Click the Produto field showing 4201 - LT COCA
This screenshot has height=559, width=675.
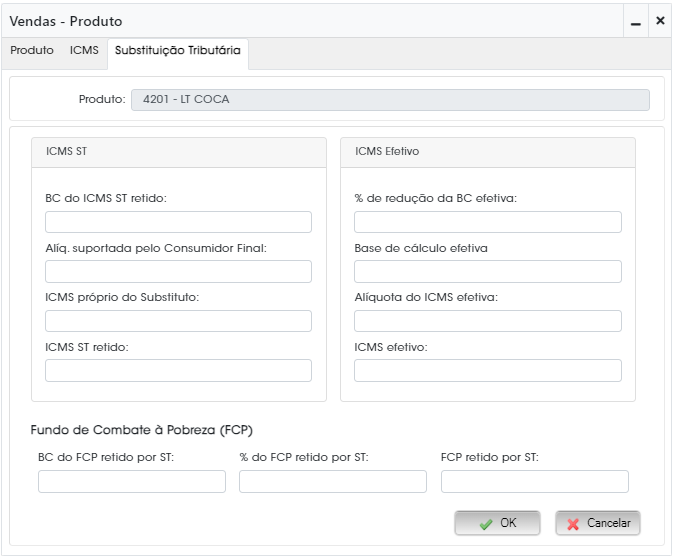tap(390, 100)
